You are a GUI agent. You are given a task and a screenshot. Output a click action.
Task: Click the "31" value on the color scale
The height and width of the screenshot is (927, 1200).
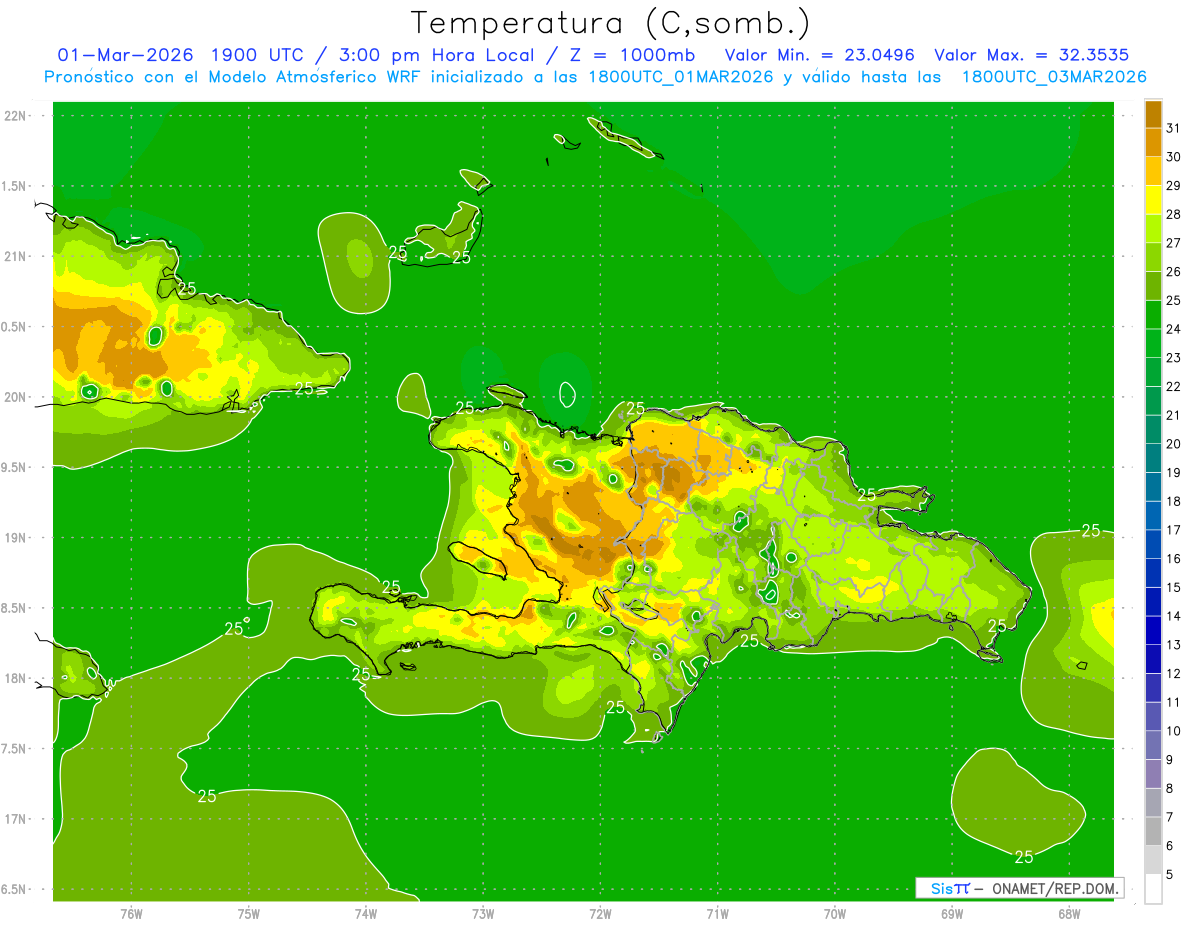click(1173, 128)
